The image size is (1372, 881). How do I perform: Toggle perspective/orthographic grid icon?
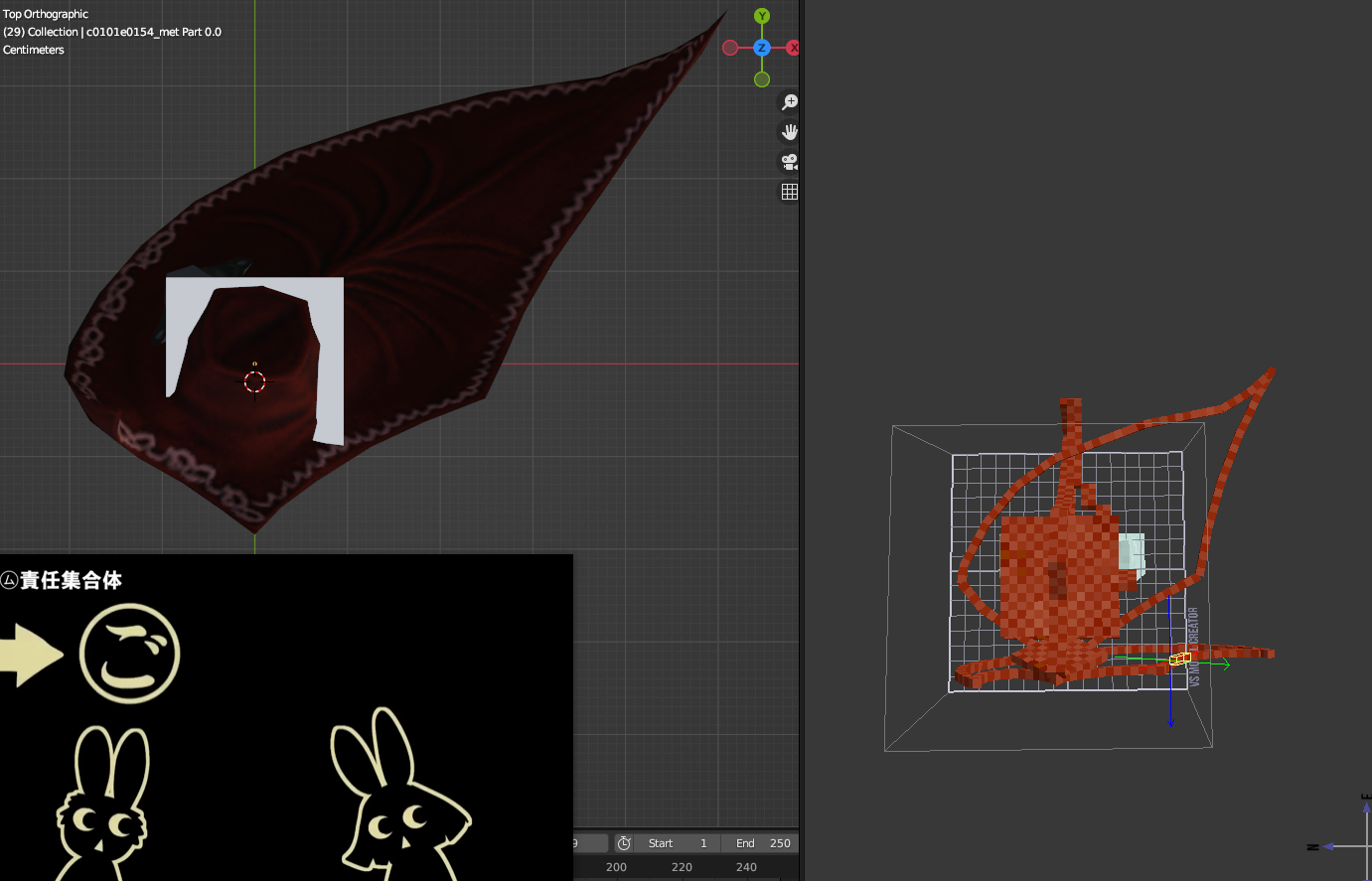(x=790, y=192)
